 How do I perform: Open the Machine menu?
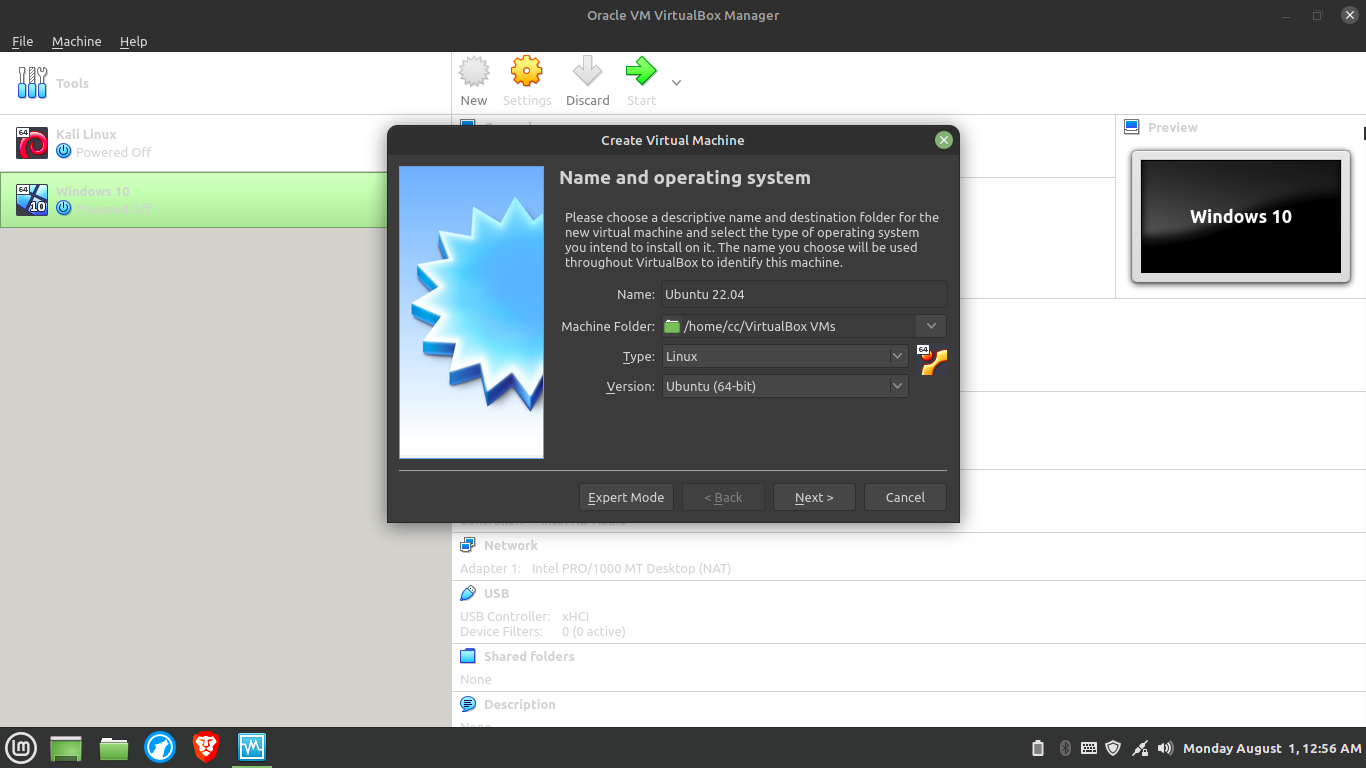76,41
